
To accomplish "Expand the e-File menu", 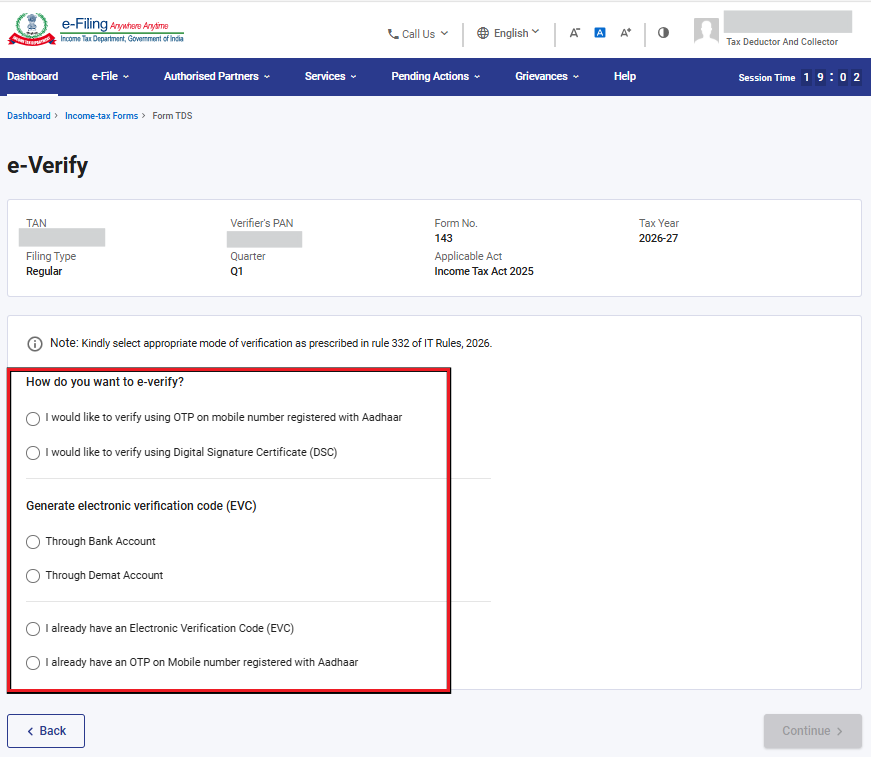I will click(x=110, y=77).
